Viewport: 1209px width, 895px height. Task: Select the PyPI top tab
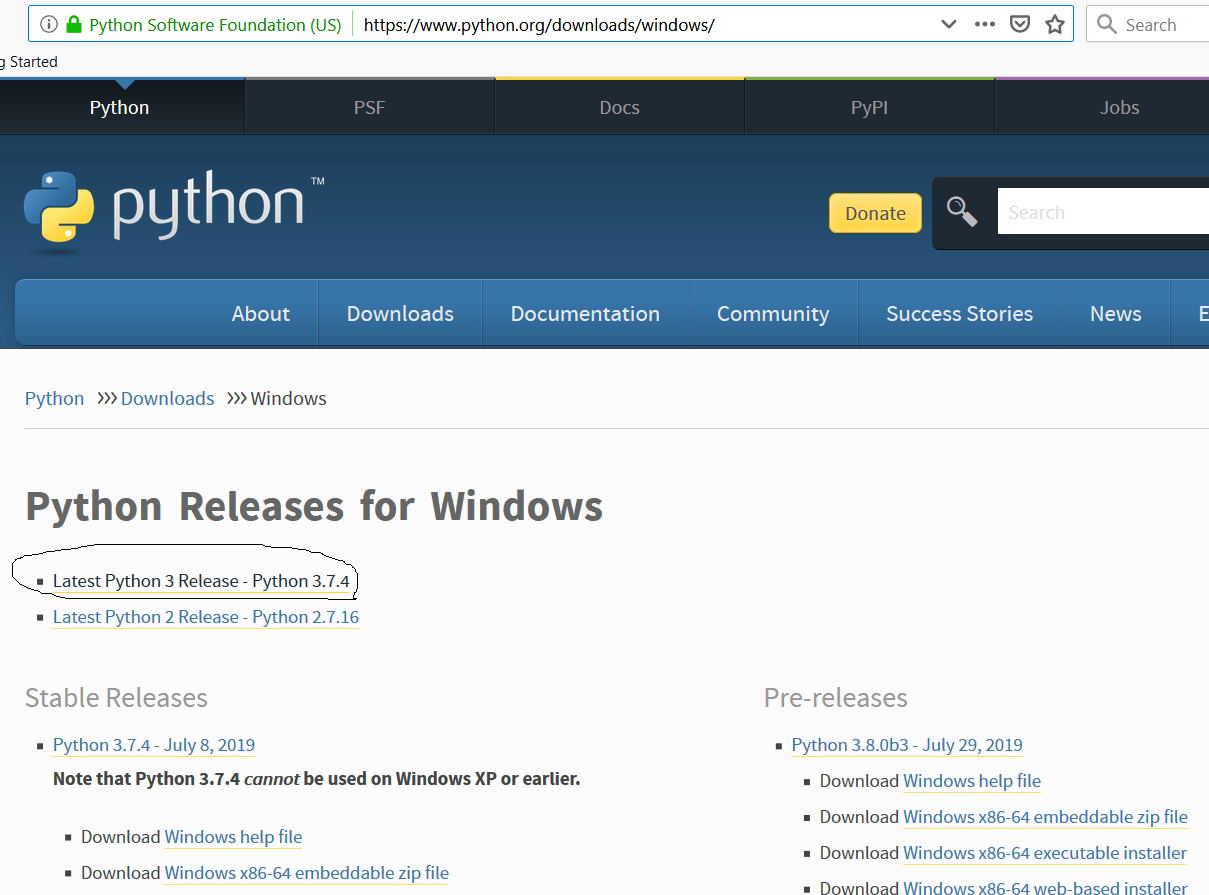[x=869, y=107]
